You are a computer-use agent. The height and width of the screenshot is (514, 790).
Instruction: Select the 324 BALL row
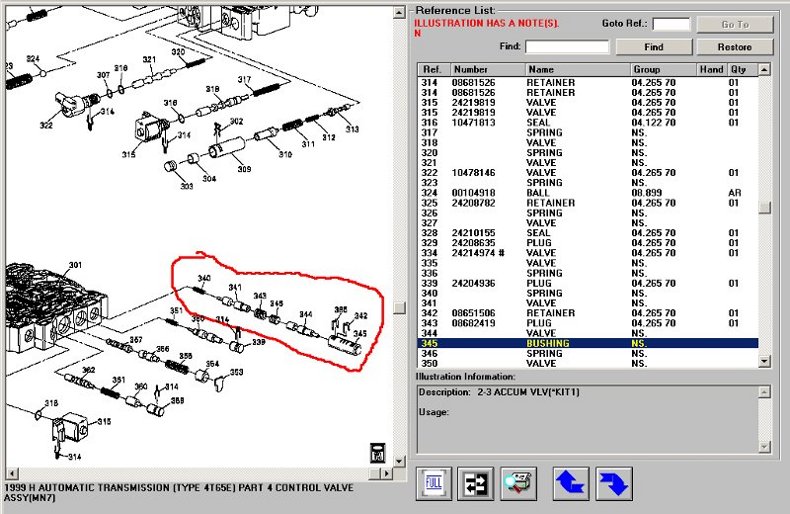point(586,193)
